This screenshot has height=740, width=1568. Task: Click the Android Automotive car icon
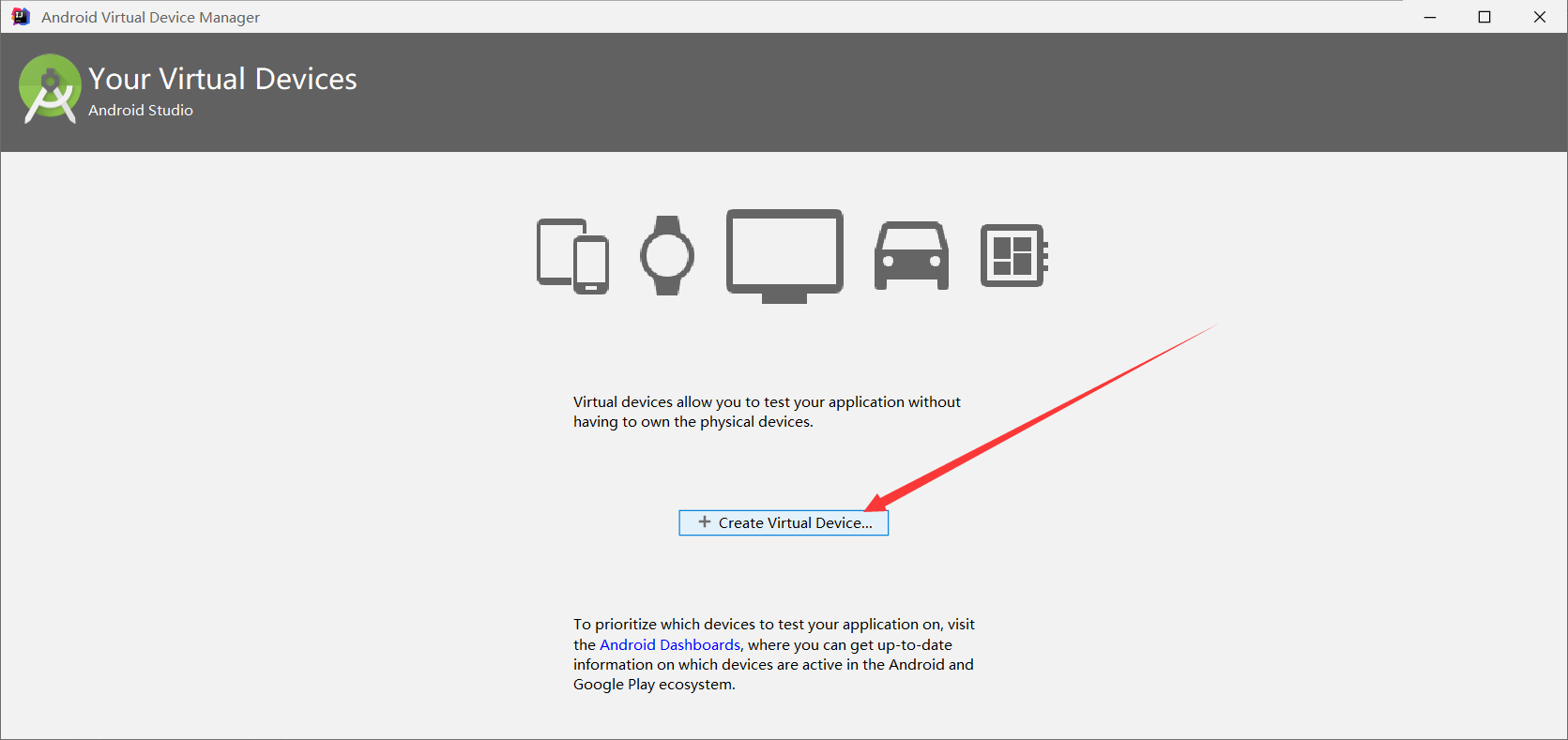coord(911,255)
